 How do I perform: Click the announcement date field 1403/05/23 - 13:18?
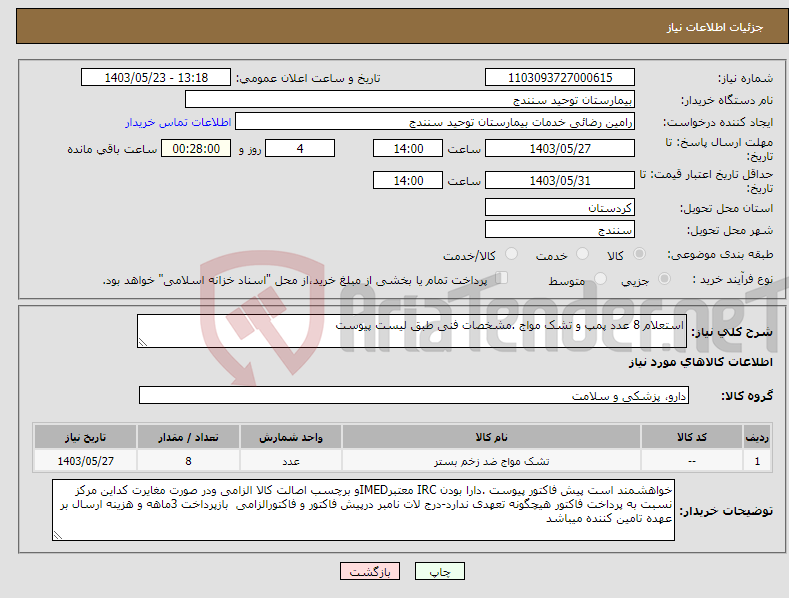point(155,78)
